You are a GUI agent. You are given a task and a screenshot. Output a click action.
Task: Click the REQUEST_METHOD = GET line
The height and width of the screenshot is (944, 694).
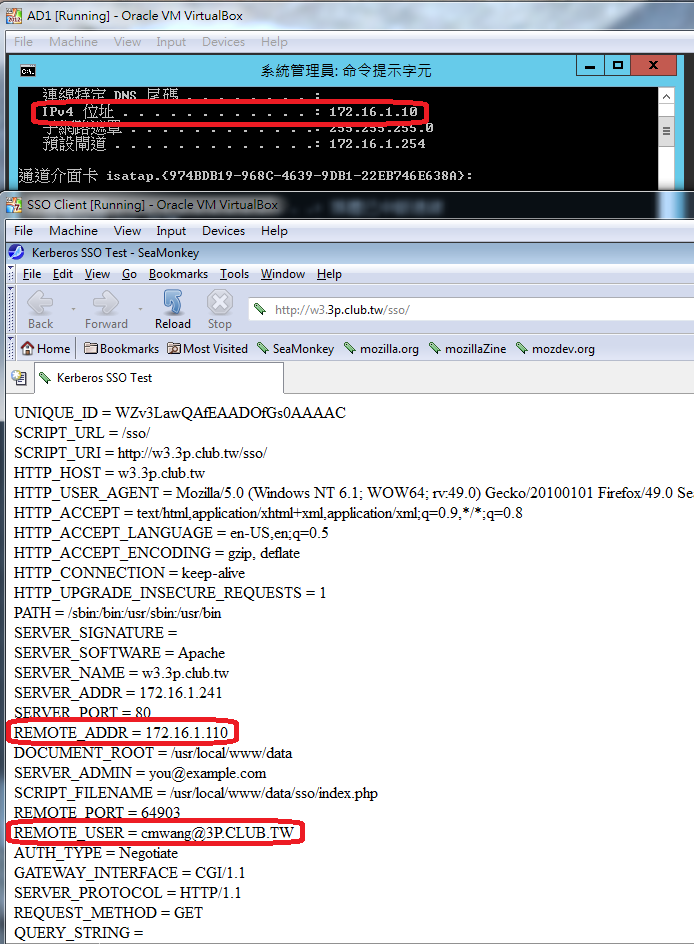[108, 913]
